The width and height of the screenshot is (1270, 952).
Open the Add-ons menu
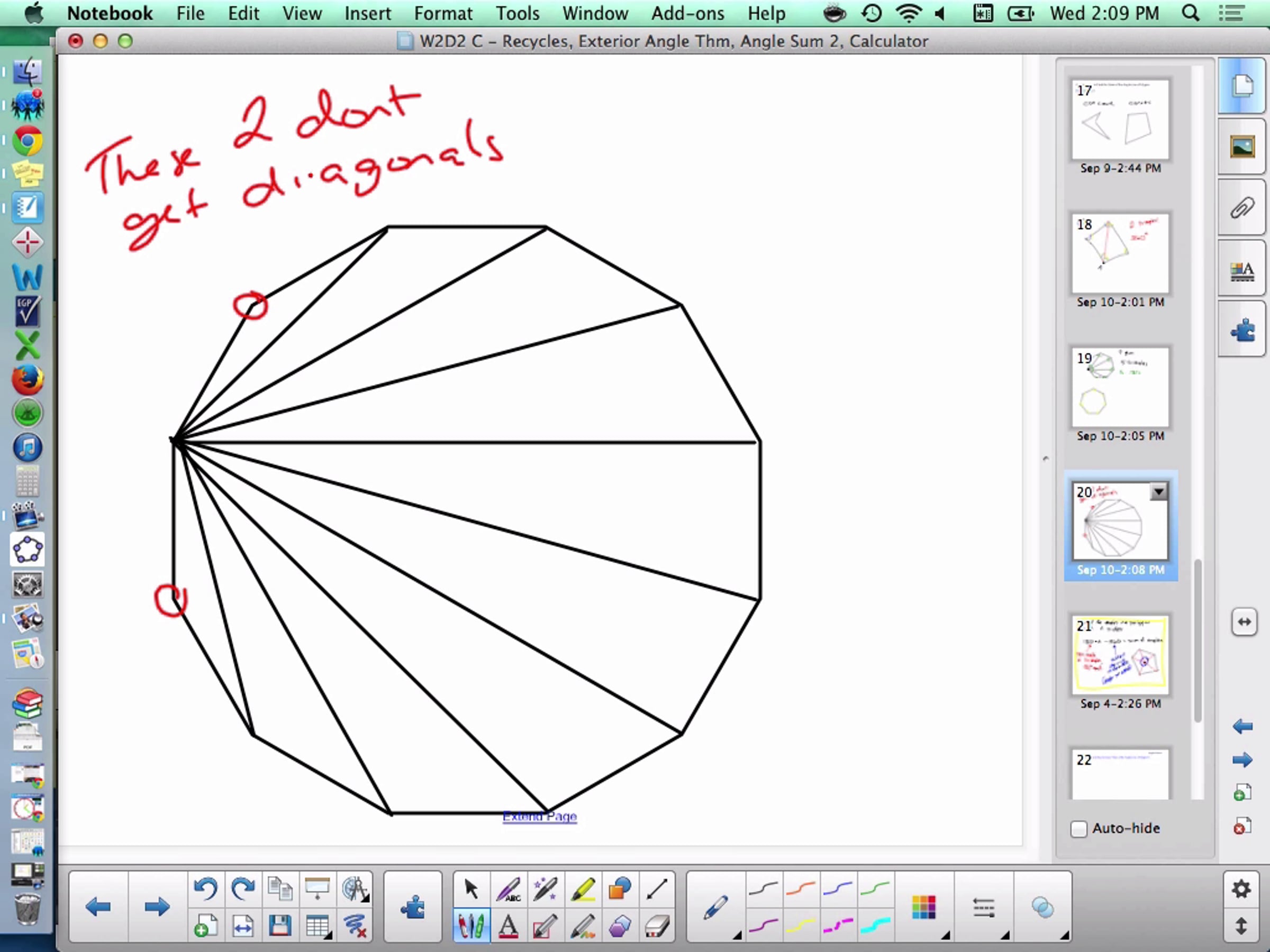point(687,13)
